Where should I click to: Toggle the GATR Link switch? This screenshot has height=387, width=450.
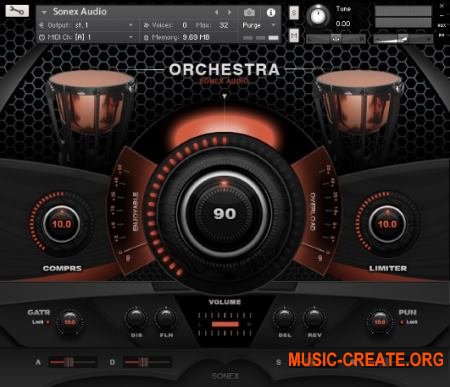(48, 322)
